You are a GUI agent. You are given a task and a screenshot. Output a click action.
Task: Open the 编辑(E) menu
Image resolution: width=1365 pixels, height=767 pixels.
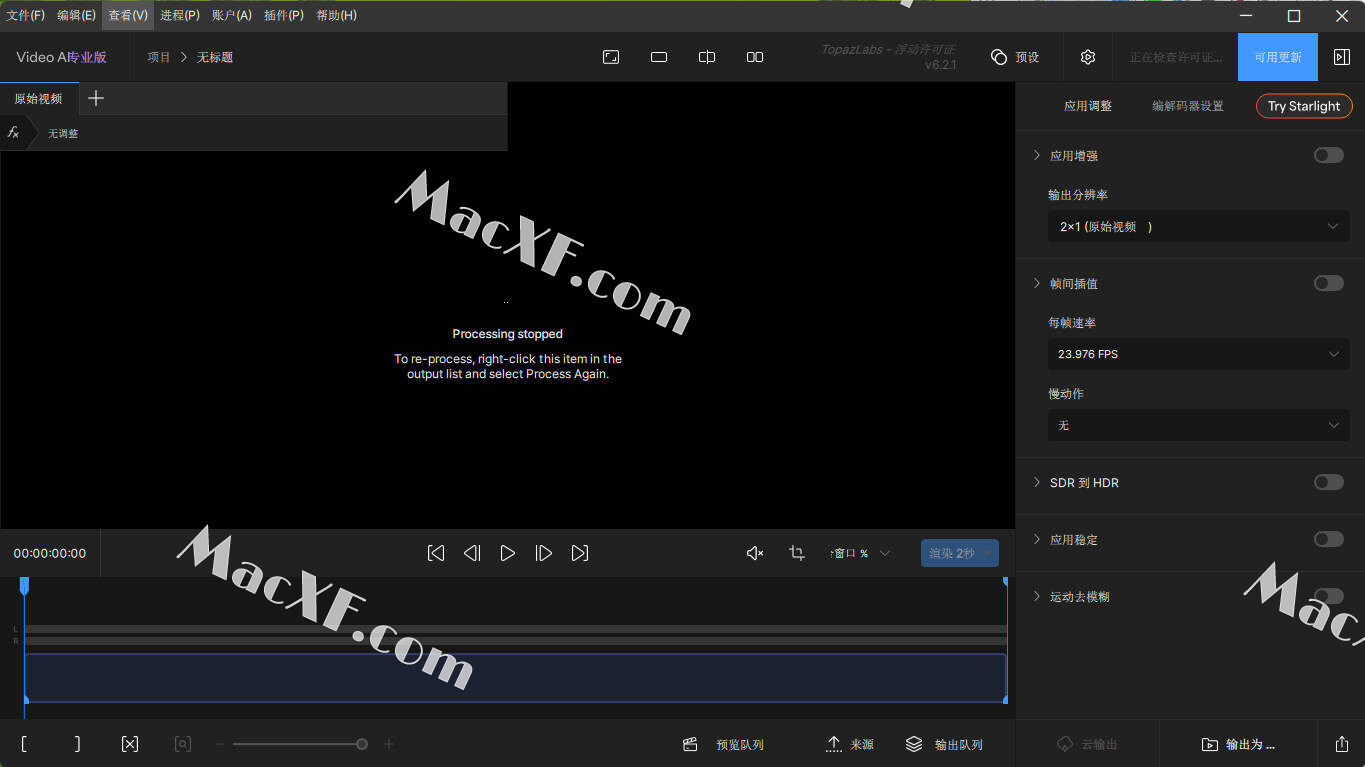coord(77,15)
